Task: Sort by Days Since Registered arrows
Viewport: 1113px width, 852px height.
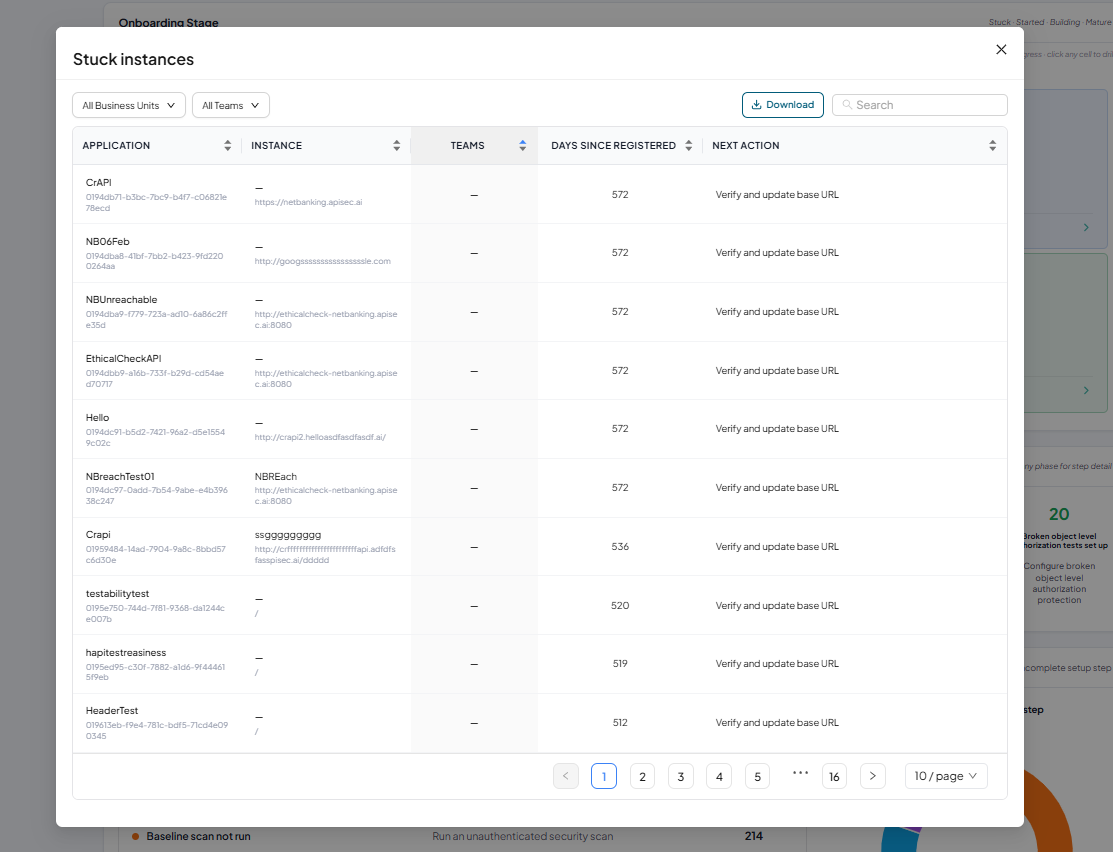Action: (x=689, y=146)
